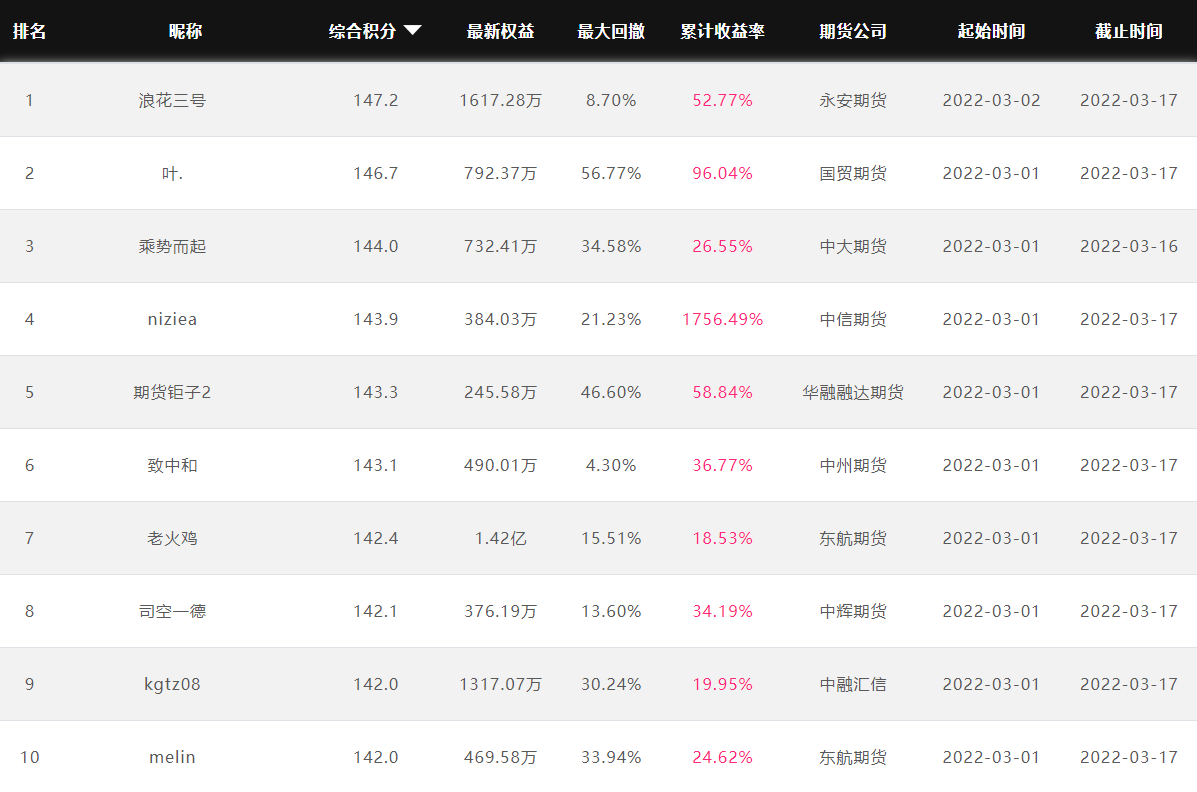
Task: Select the 34.58% max drawdown value
Action: tap(611, 246)
